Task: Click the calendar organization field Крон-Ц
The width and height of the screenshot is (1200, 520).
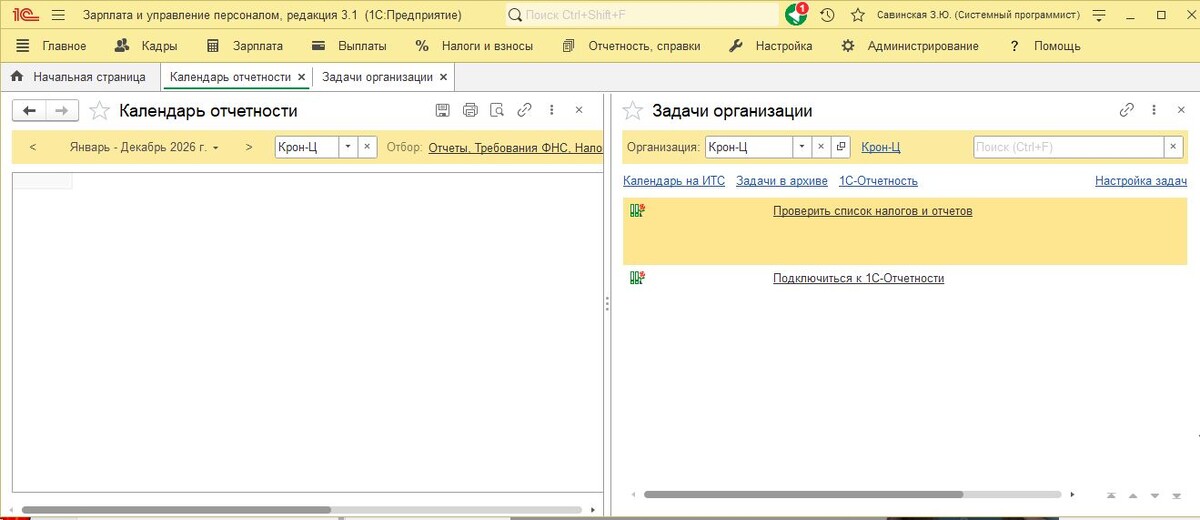Action: 307,147
